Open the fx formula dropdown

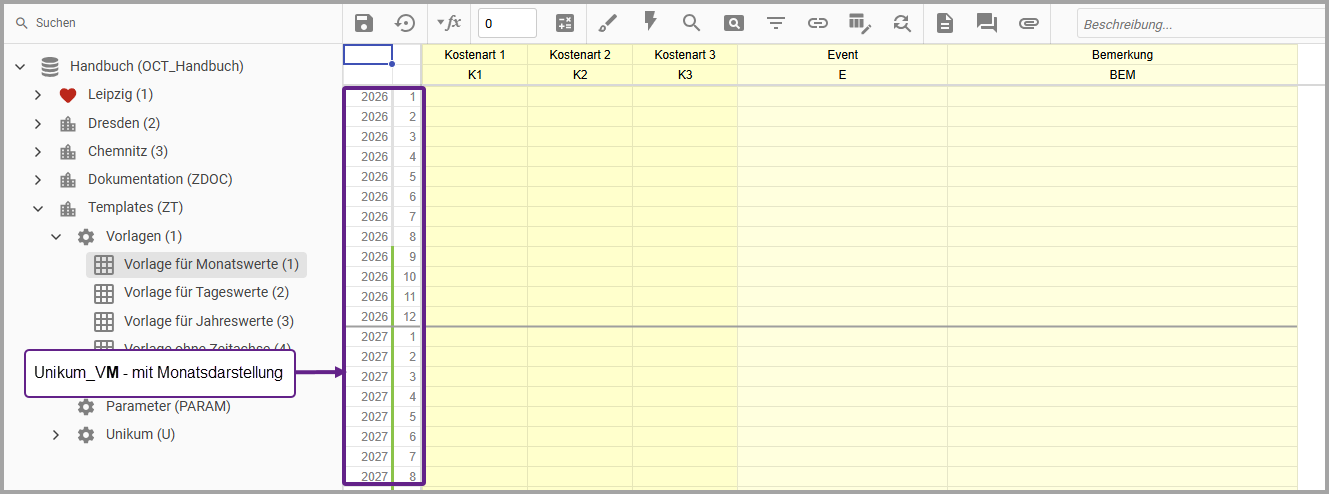point(449,22)
